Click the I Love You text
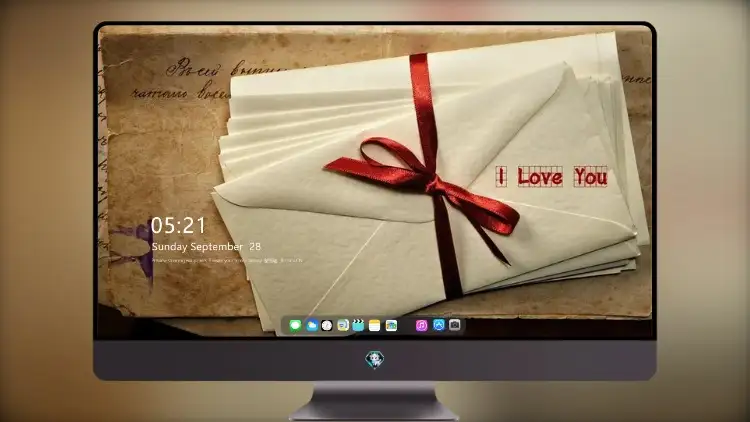 click(551, 177)
